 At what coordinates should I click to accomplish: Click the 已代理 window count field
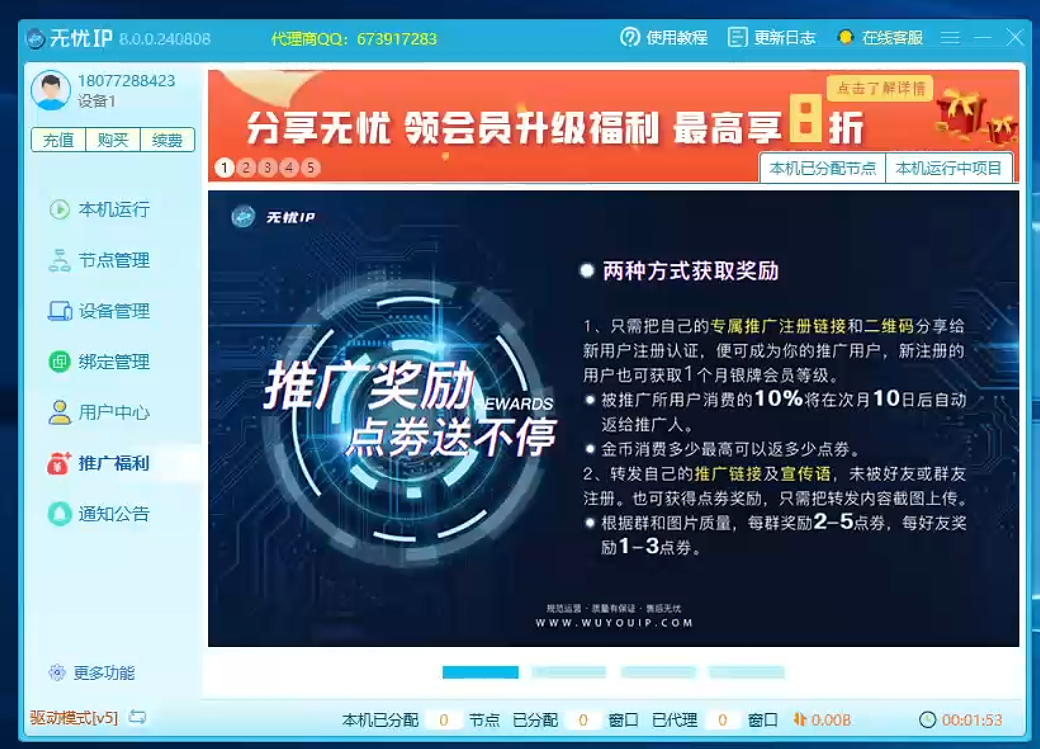(722, 720)
